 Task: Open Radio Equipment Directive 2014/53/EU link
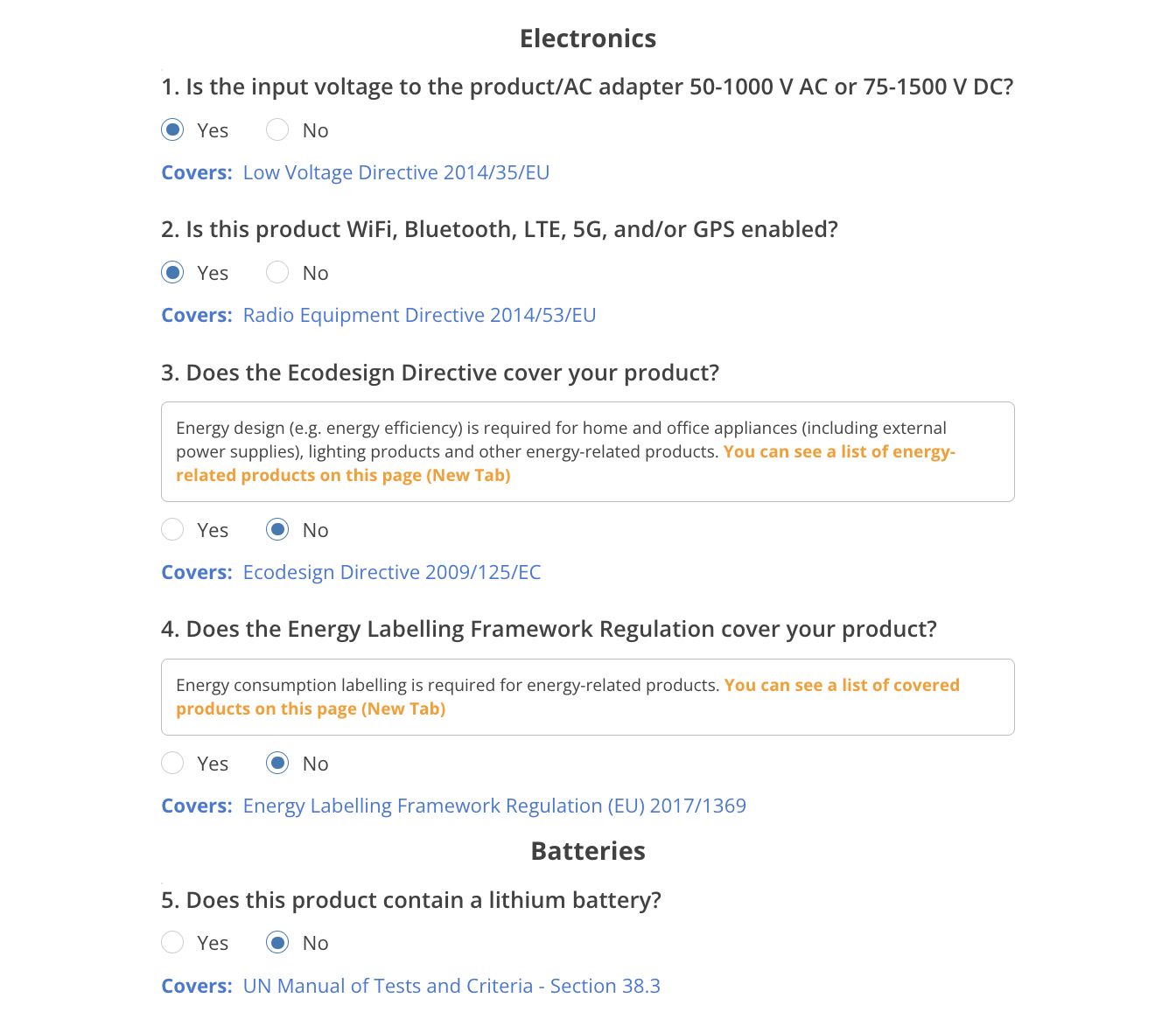point(420,316)
